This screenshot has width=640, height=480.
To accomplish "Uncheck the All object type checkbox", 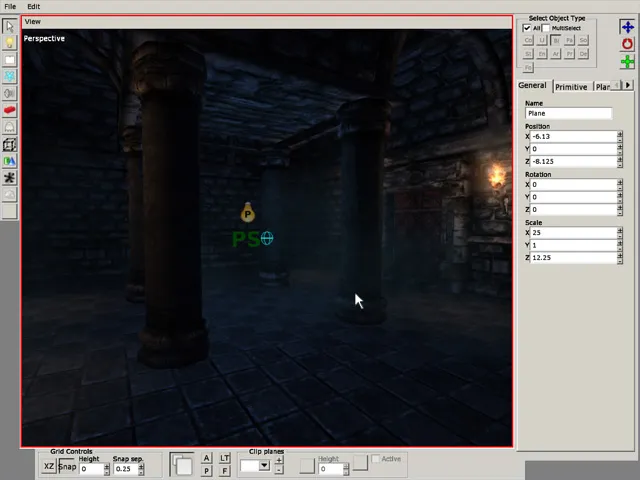I will click(528, 28).
